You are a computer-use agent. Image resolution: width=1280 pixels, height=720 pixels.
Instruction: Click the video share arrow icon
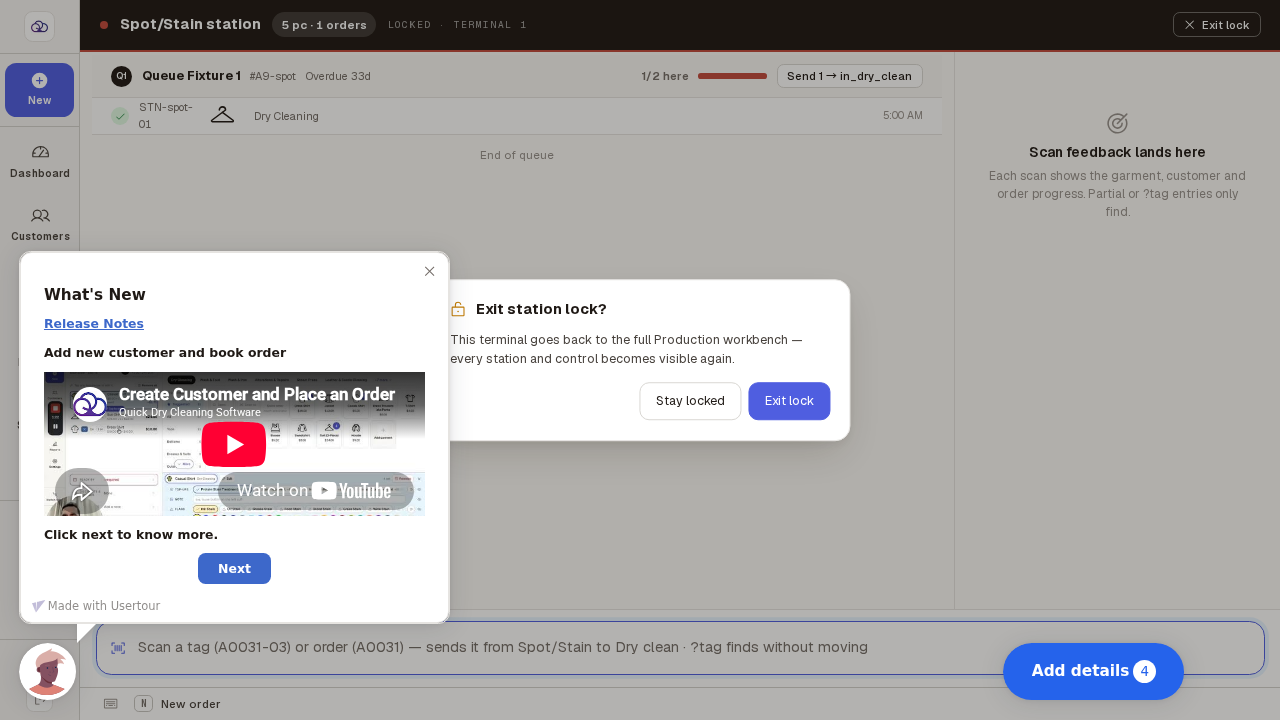82,492
